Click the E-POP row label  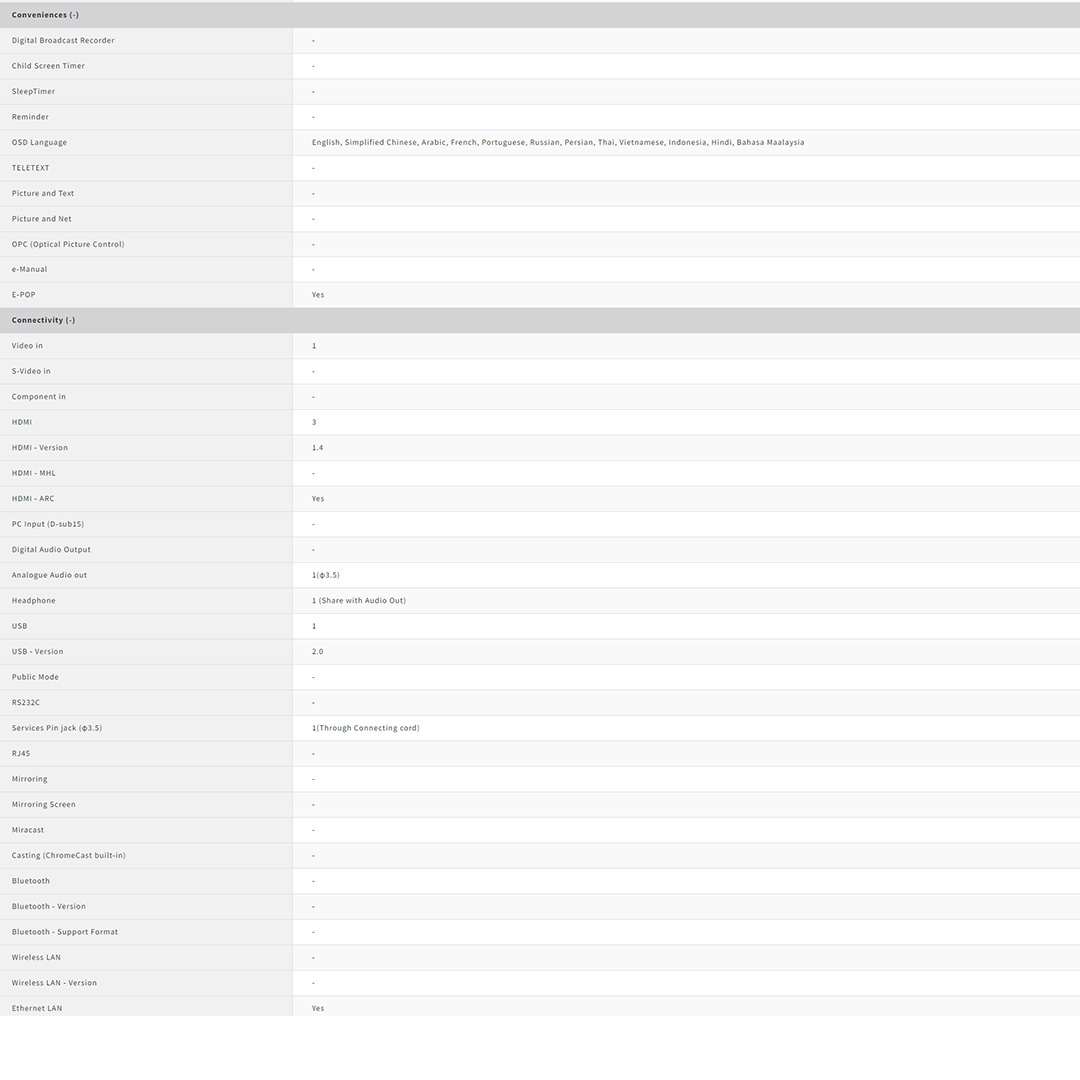(x=23, y=295)
